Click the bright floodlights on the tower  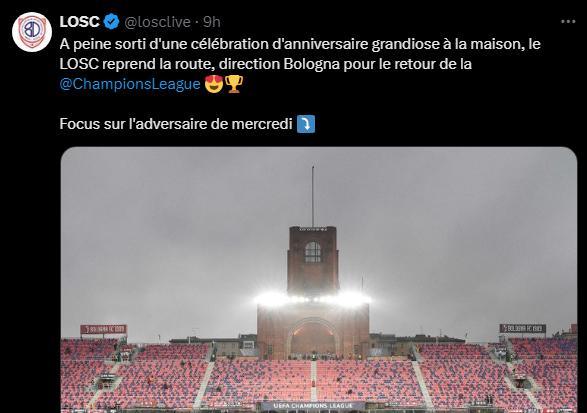click(313, 299)
